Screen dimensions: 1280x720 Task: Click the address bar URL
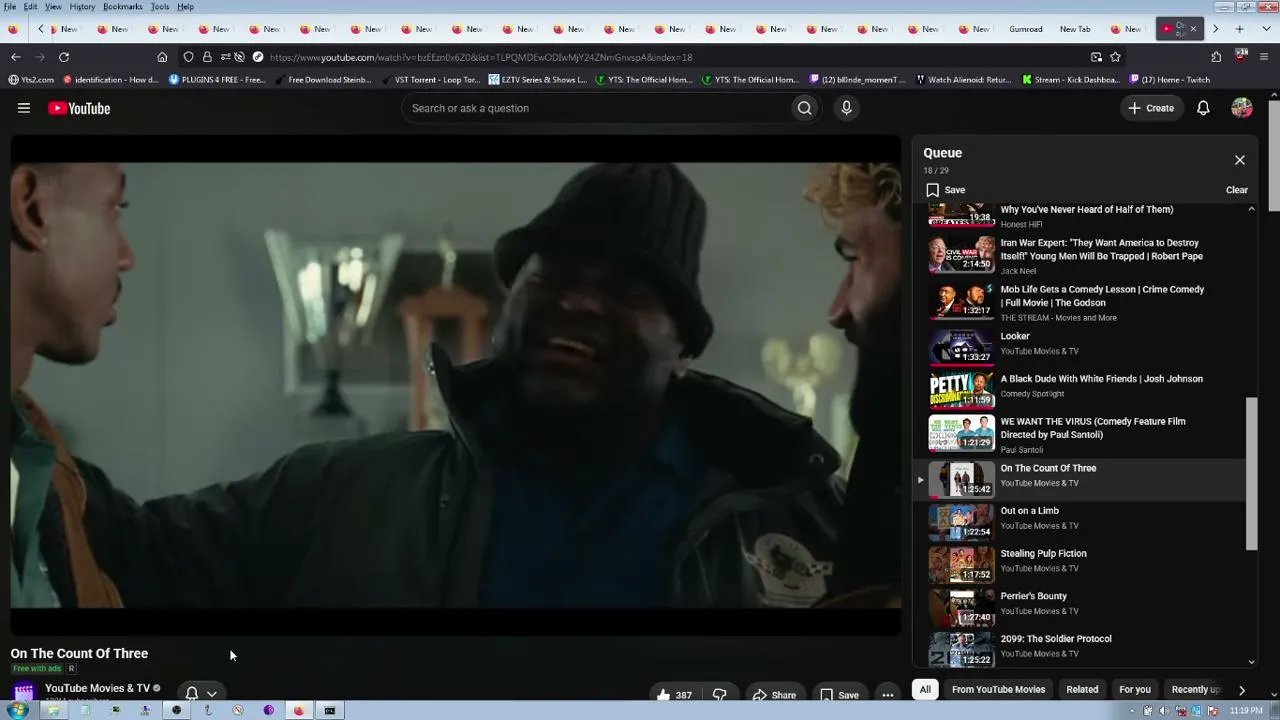pyautogui.click(x=480, y=57)
